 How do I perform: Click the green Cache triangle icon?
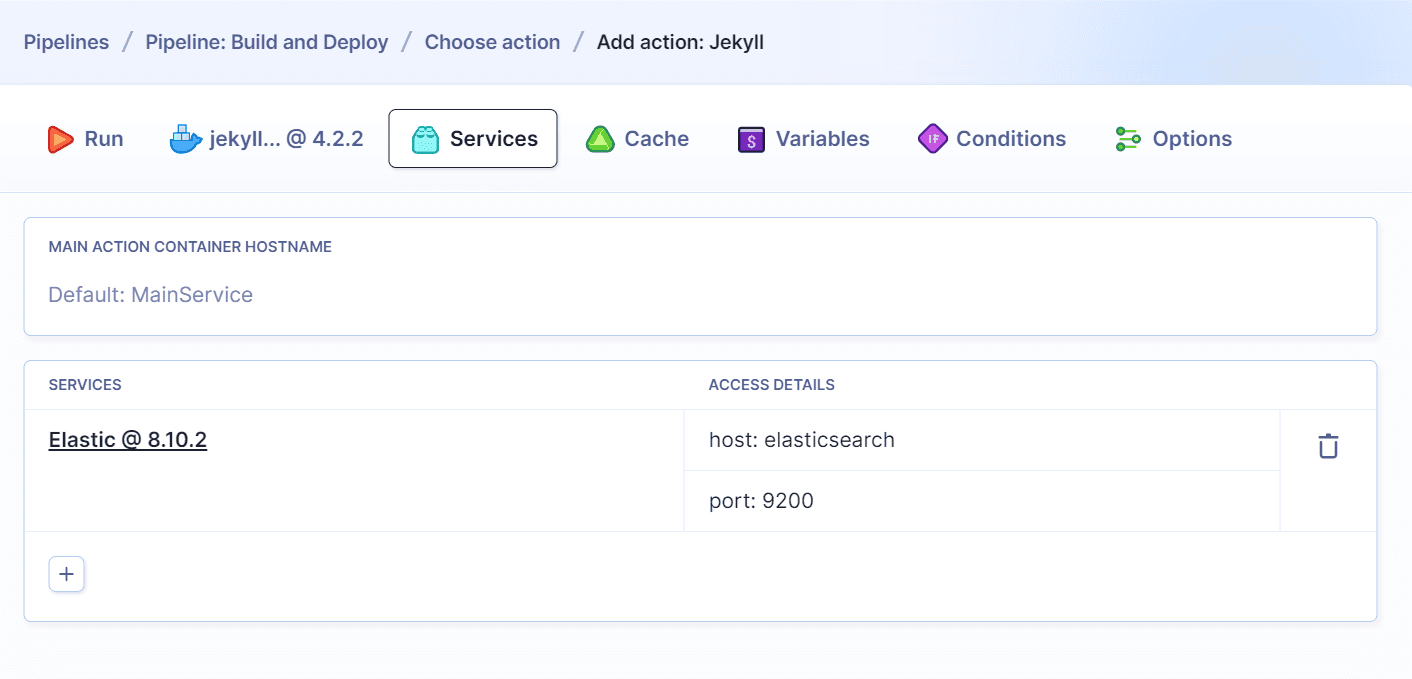coord(600,138)
